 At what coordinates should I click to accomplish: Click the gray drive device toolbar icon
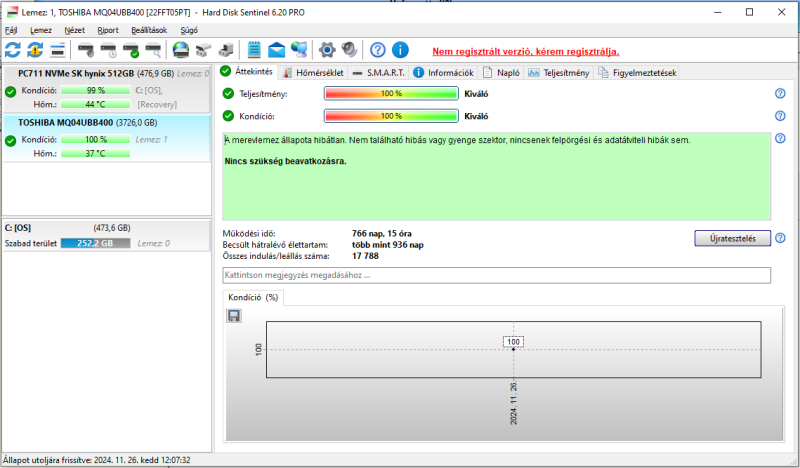pos(203,50)
